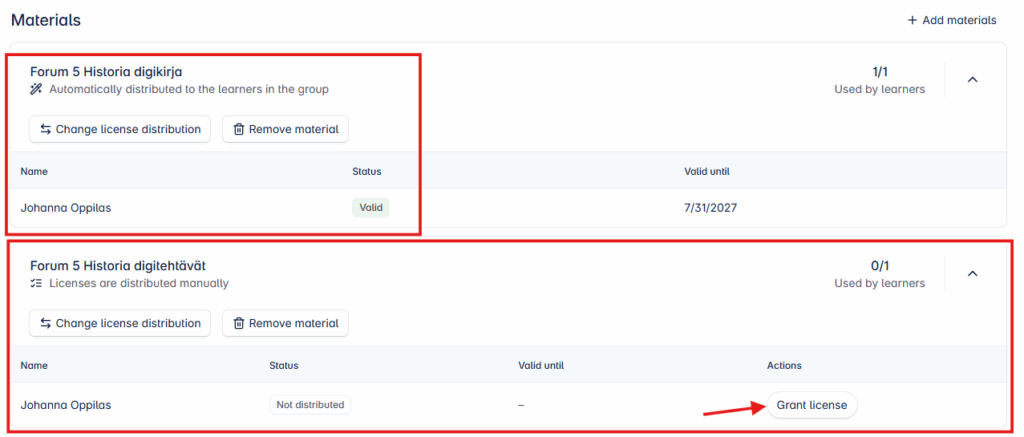Click the 1/1 Used by learners counter

880,81
